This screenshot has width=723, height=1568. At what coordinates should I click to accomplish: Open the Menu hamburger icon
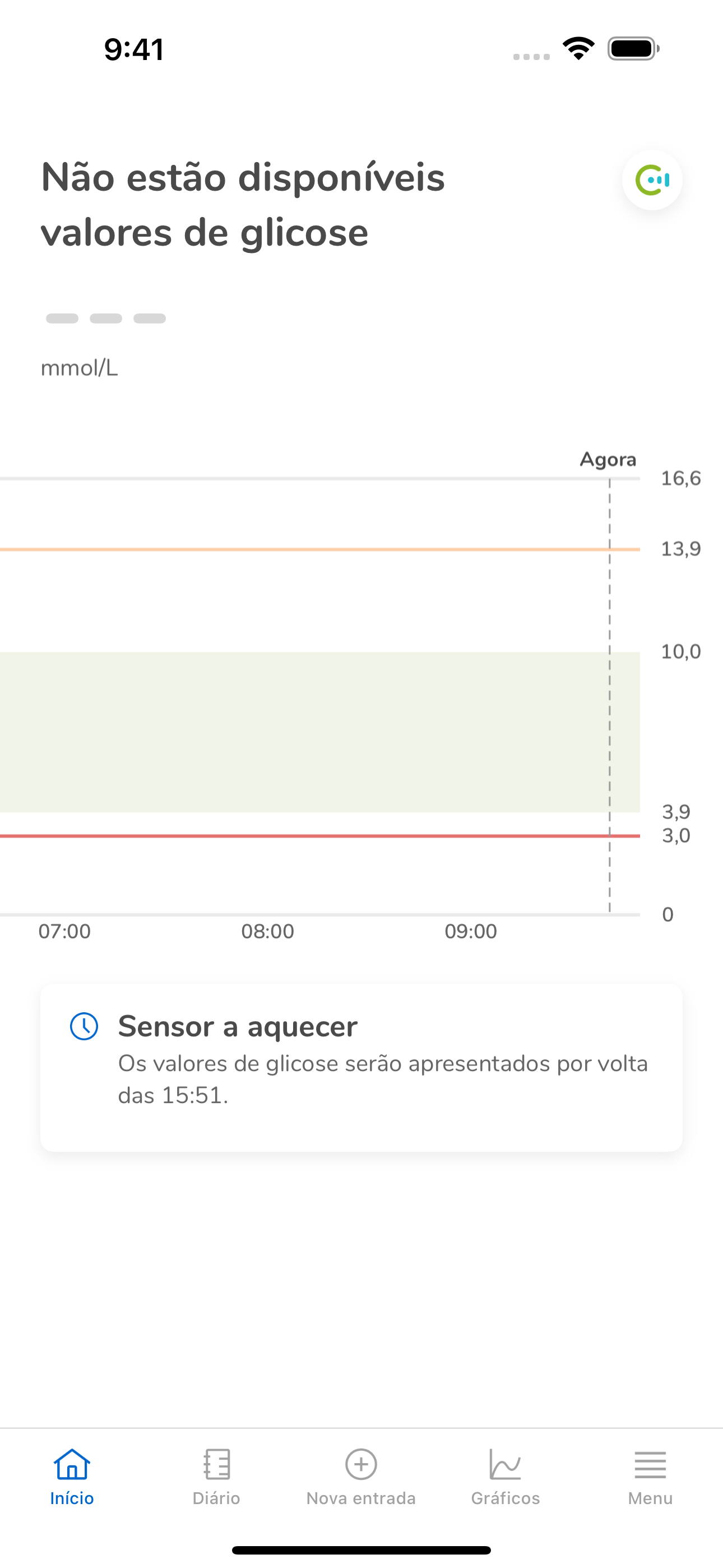coord(650,1464)
